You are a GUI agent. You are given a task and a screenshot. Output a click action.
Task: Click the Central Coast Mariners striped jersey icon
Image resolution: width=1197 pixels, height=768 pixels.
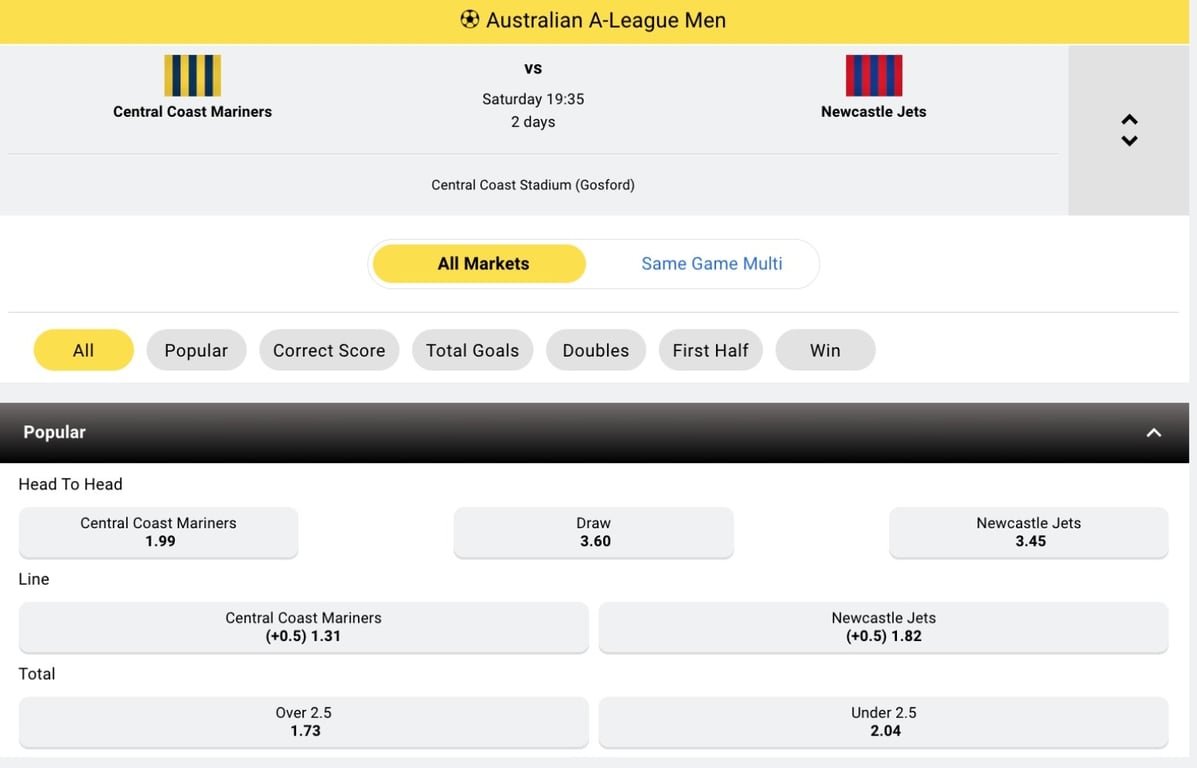[192, 76]
